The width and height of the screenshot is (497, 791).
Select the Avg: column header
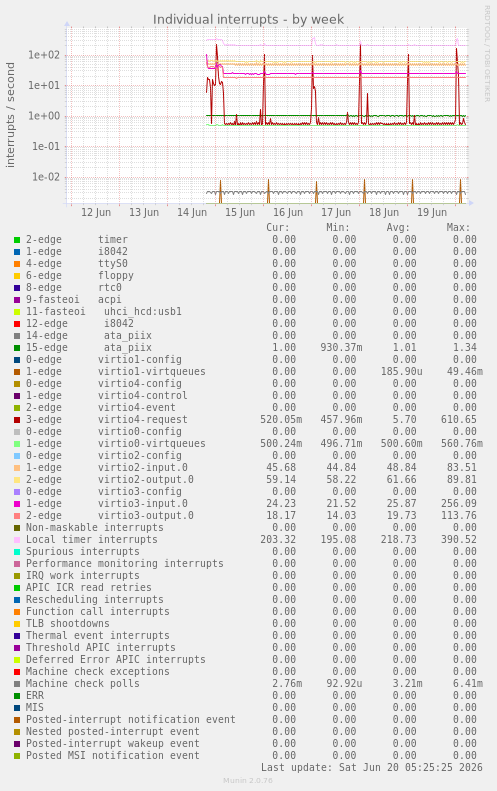click(x=398, y=228)
